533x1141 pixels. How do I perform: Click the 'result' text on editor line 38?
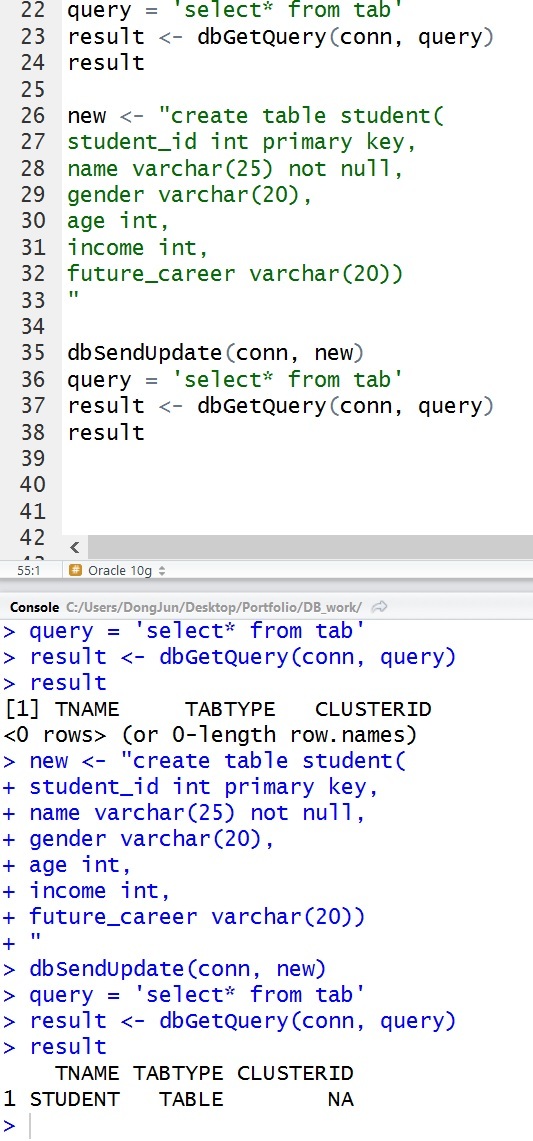pos(106,433)
